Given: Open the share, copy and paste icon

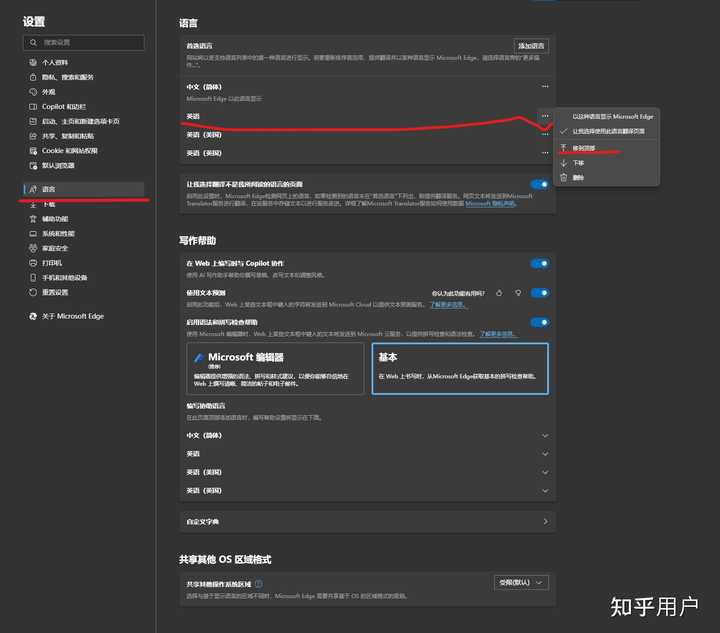Looking at the screenshot, I should 33,136.
